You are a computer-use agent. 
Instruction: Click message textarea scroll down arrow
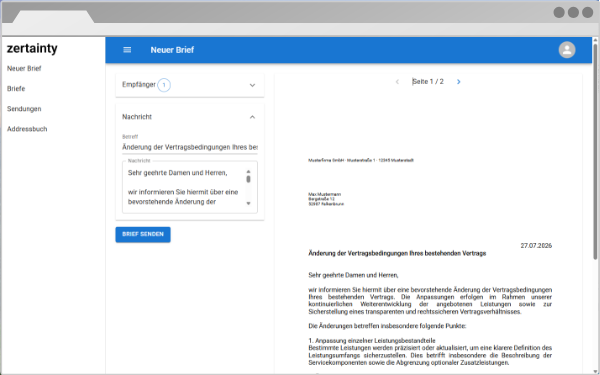tap(248, 203)
